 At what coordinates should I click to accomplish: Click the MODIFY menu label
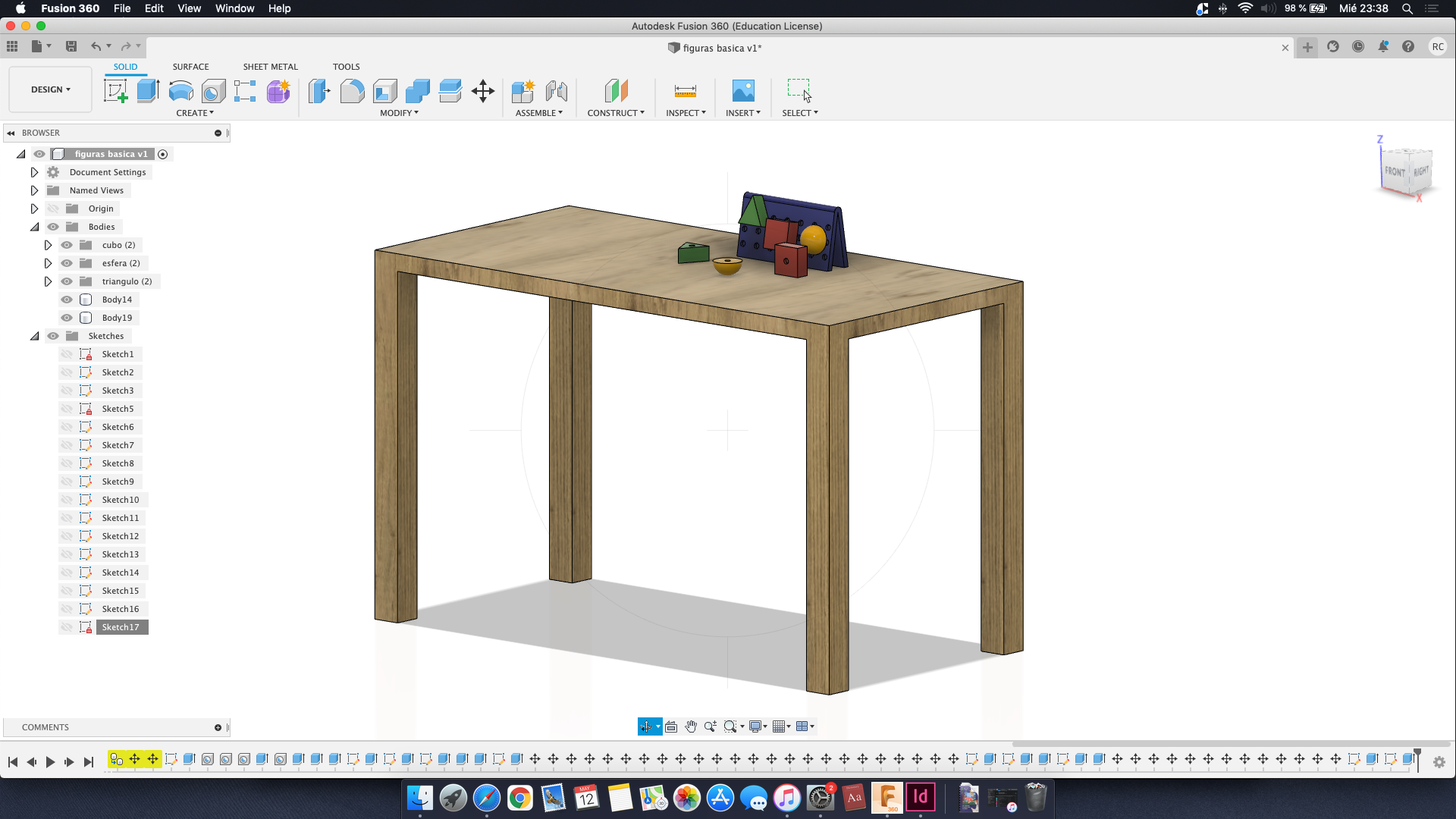399,113
